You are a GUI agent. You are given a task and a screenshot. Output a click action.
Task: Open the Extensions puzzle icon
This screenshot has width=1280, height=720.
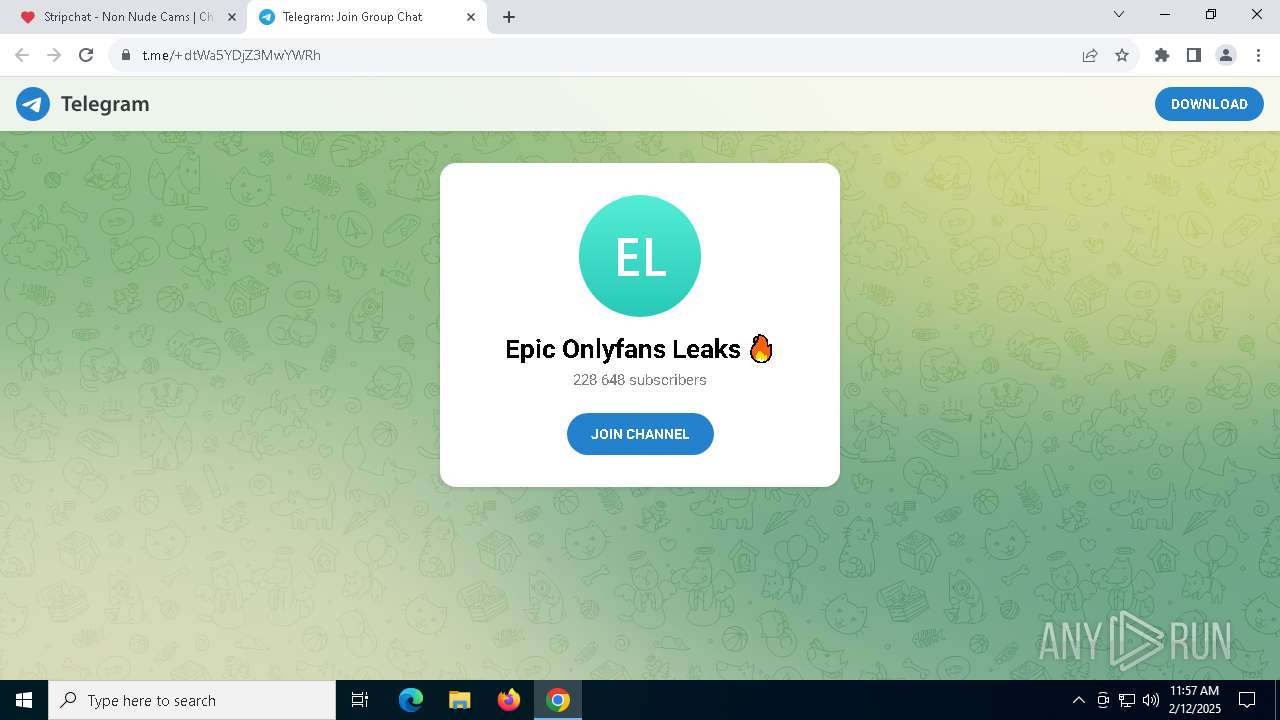1162,55
